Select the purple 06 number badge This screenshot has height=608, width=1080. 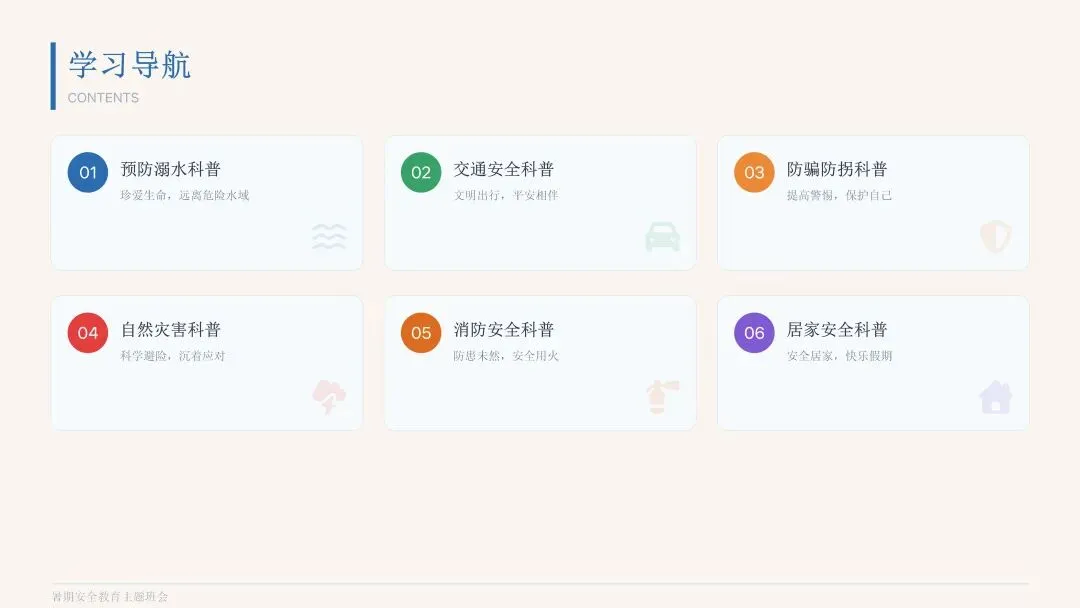(x=754, y=333)
